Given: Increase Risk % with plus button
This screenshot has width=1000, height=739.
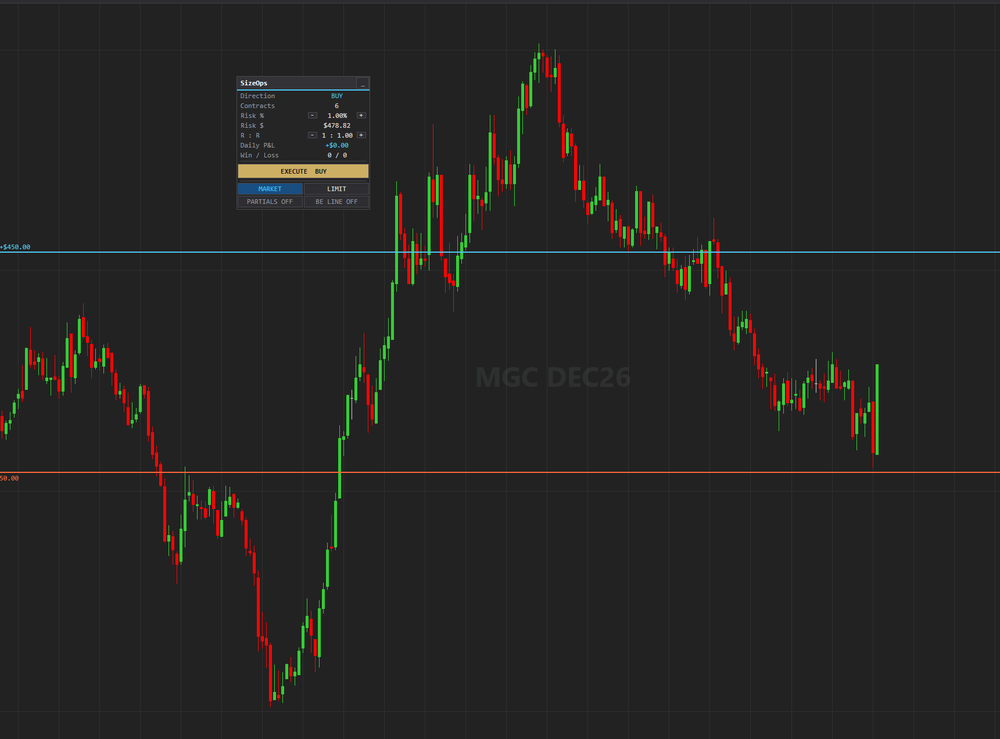Looking at the screenshot, I should pos(361,115).
